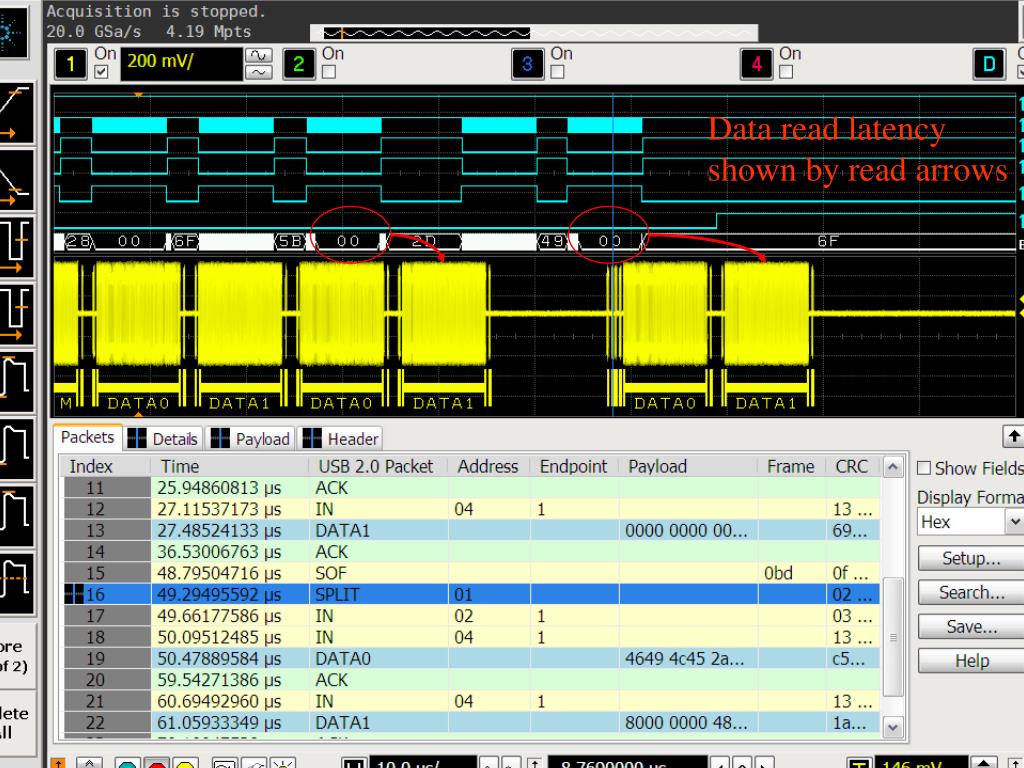Click the Endpoint column header

point(573,466)
